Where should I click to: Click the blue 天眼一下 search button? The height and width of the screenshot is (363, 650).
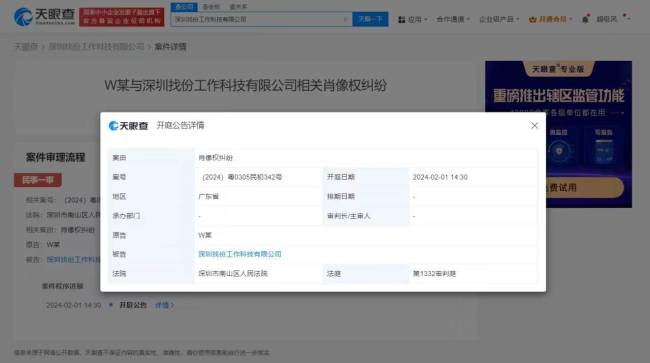pyautogui.click(x=370, y=19)
